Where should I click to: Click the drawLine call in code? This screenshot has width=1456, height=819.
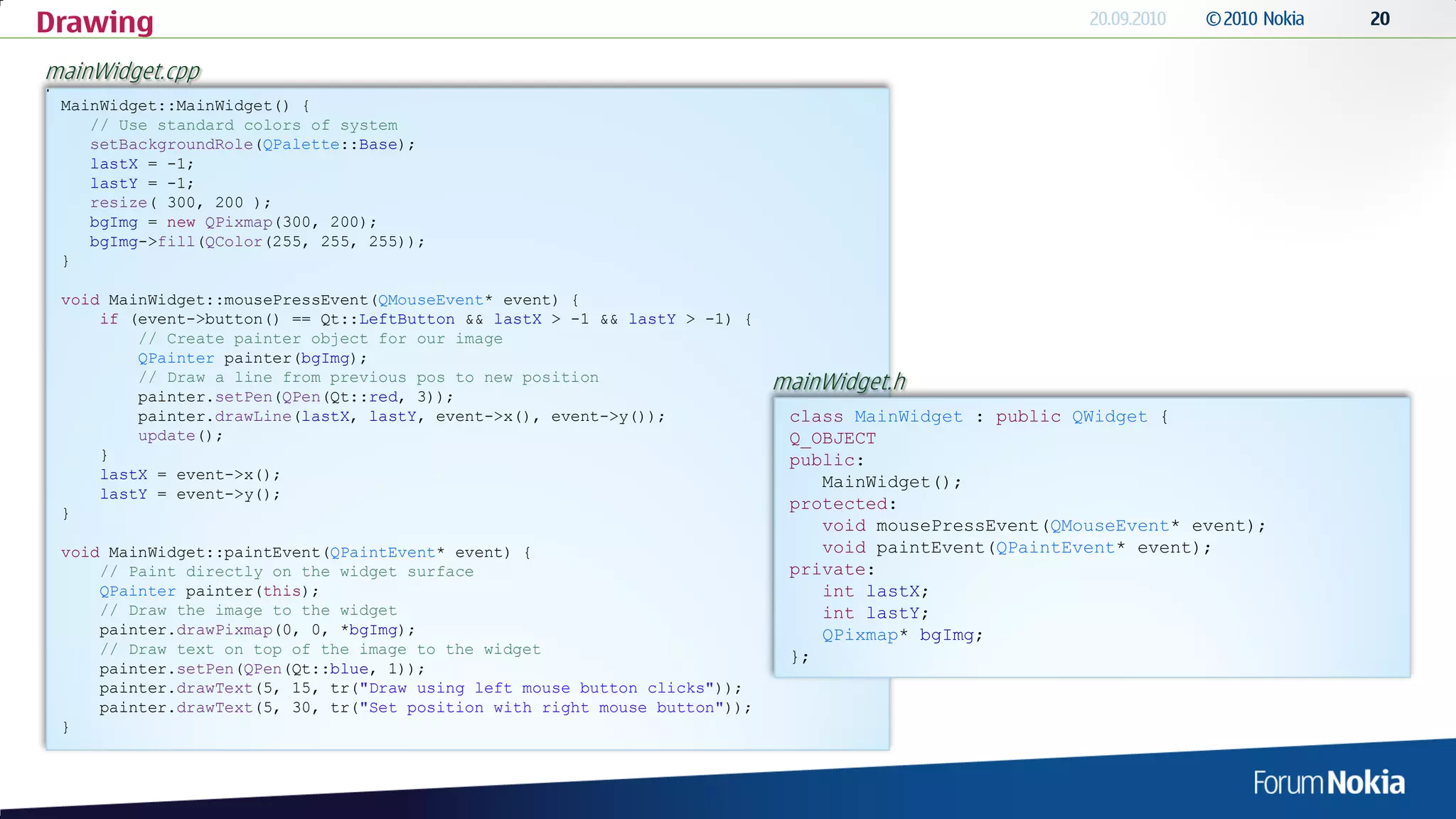pos(253,417)
